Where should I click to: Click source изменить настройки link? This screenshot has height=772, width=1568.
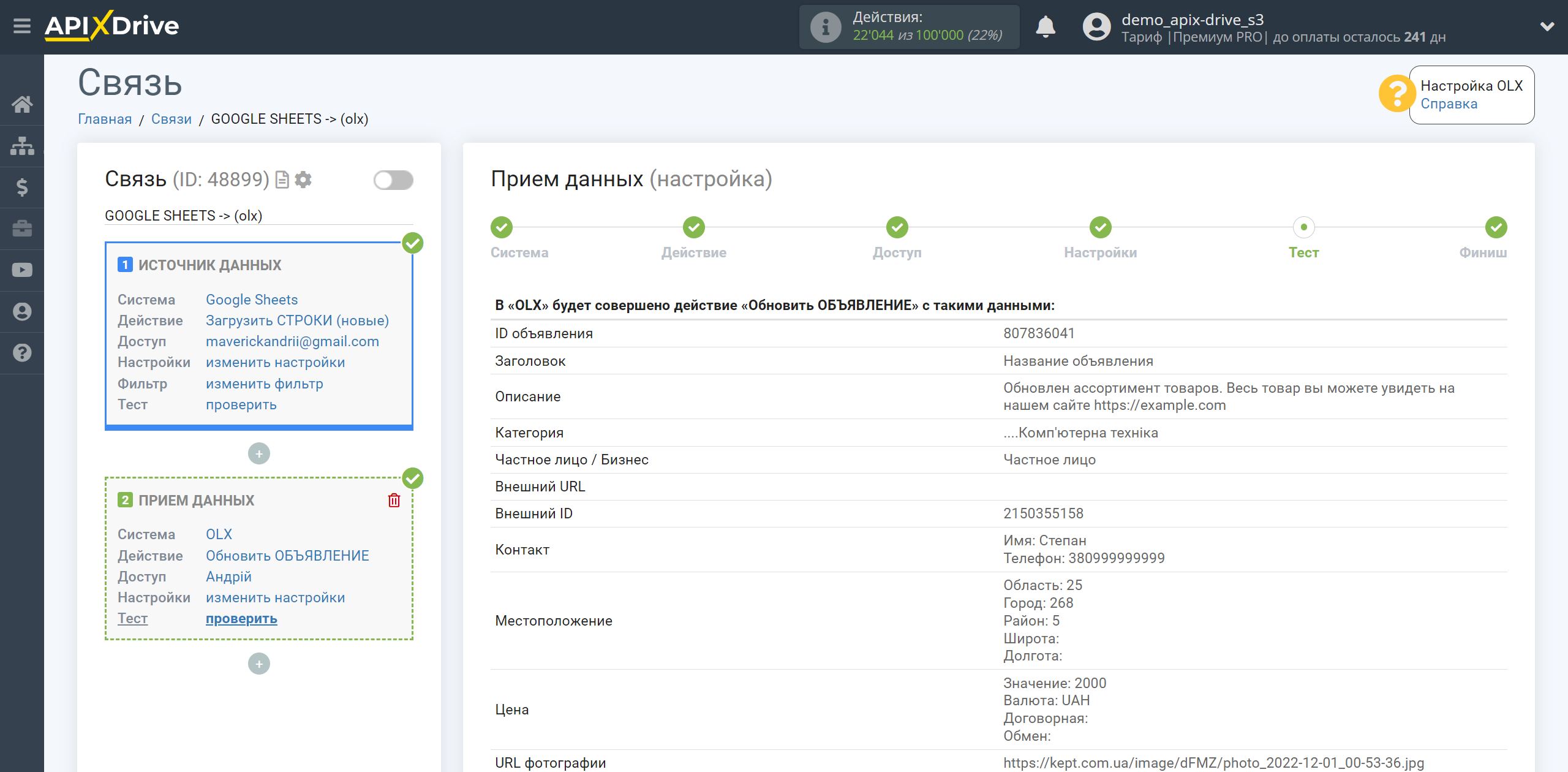coord(275,362)
